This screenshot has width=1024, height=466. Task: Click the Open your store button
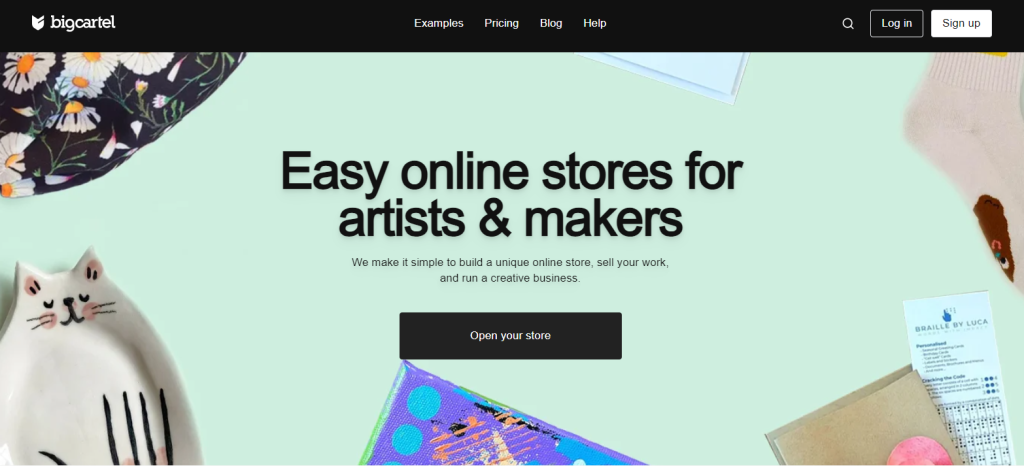pyautogui.click(x=511, y=335)
